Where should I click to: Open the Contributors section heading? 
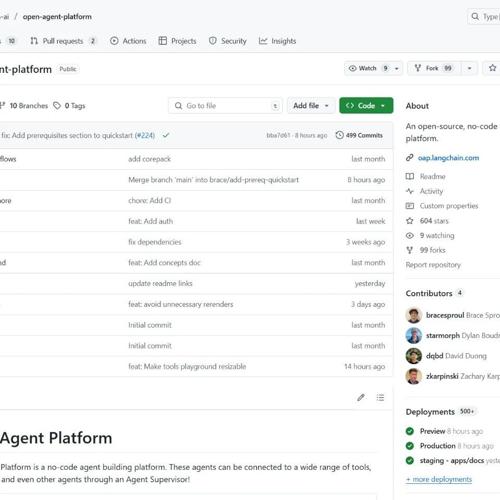point(429,293)
